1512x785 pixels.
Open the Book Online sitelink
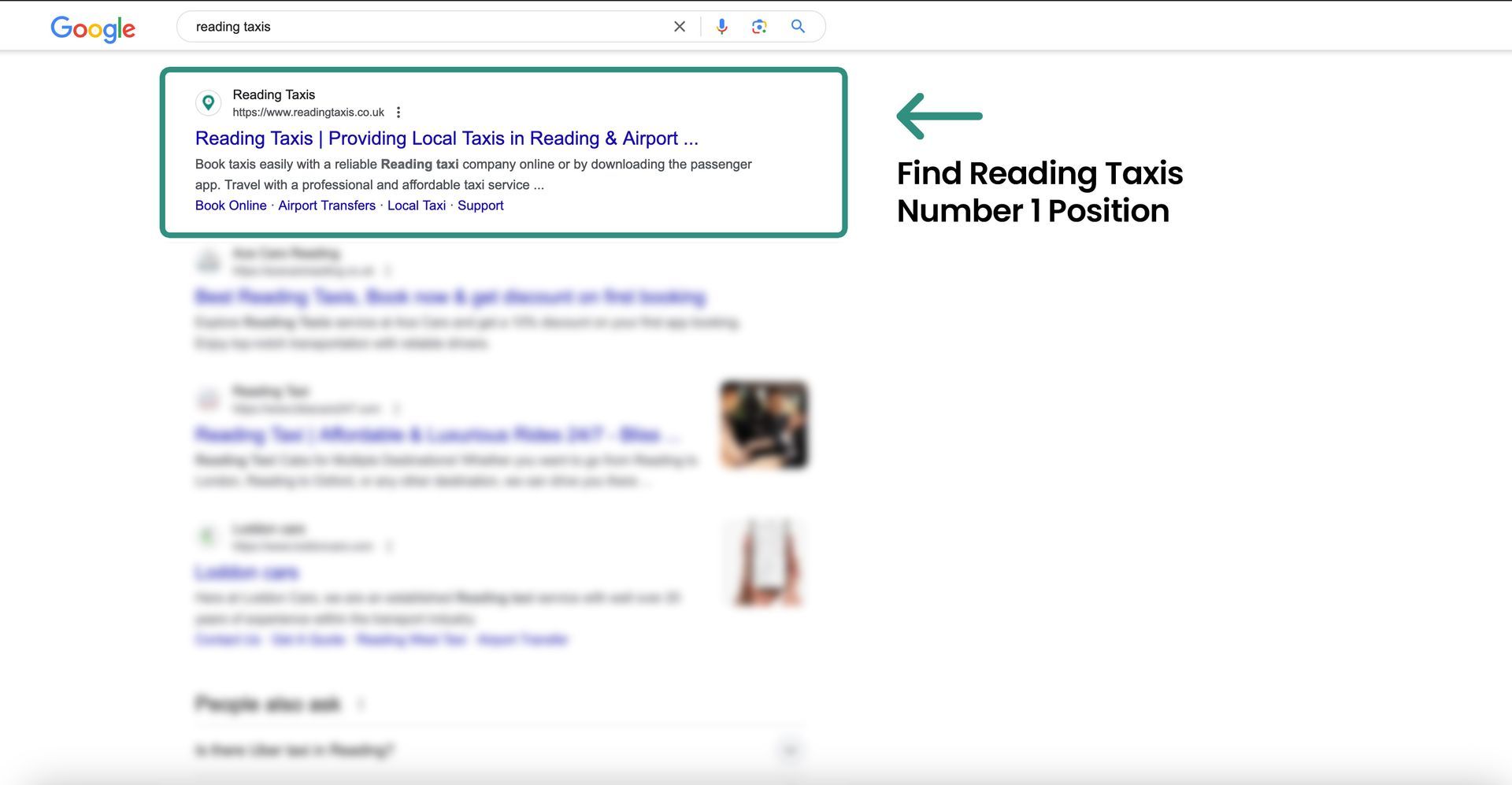tap(231, 206)
